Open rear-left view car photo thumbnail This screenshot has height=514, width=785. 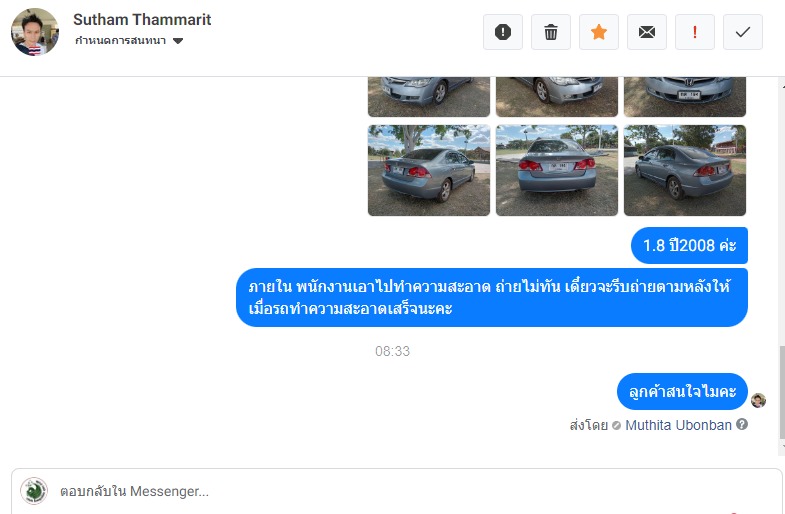[x=429, y=170]
